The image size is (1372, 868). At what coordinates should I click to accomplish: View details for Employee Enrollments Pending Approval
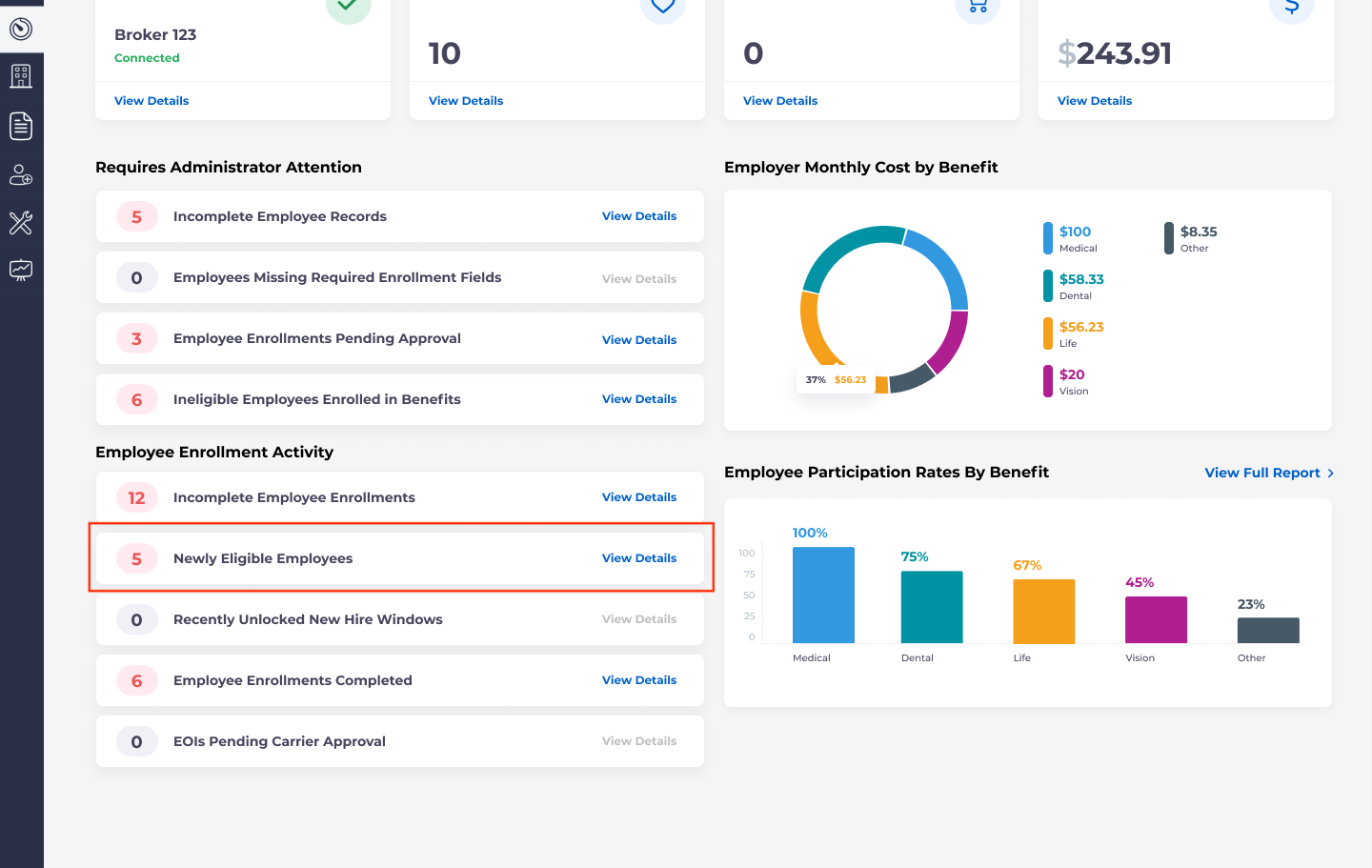tap(638, 339)
